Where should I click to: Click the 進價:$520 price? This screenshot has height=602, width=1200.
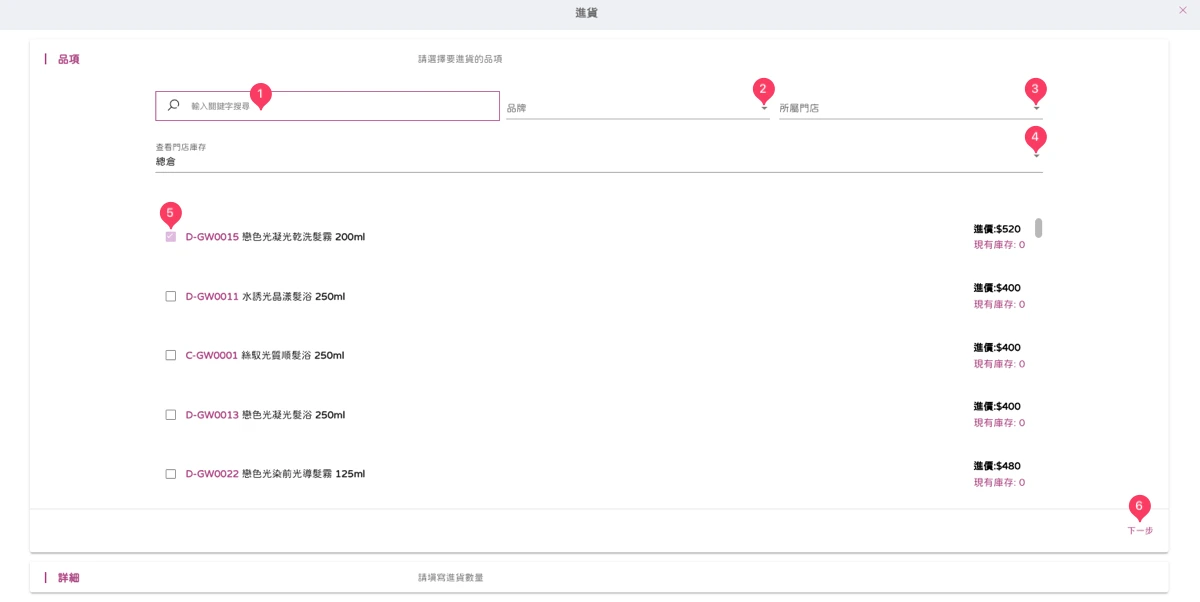click(x=997, y=229)
